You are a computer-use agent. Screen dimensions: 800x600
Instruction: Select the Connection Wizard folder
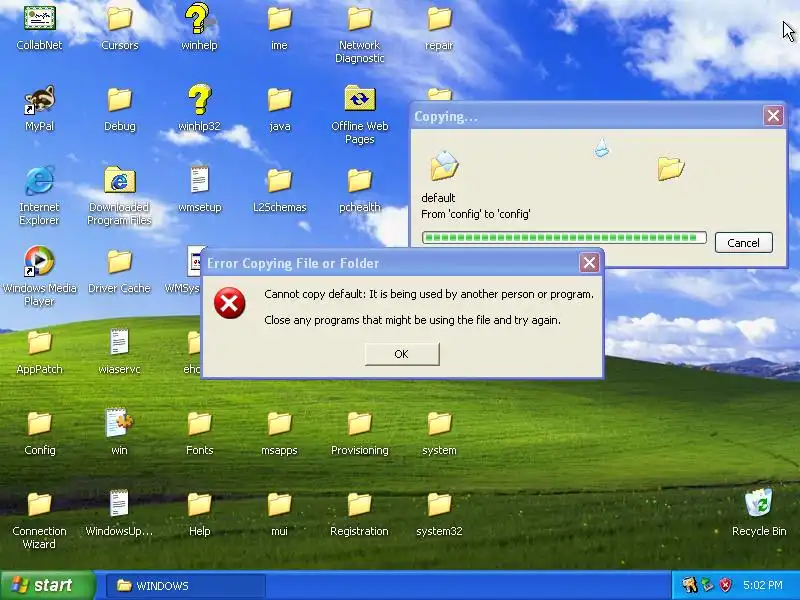(x=39, y=504)
